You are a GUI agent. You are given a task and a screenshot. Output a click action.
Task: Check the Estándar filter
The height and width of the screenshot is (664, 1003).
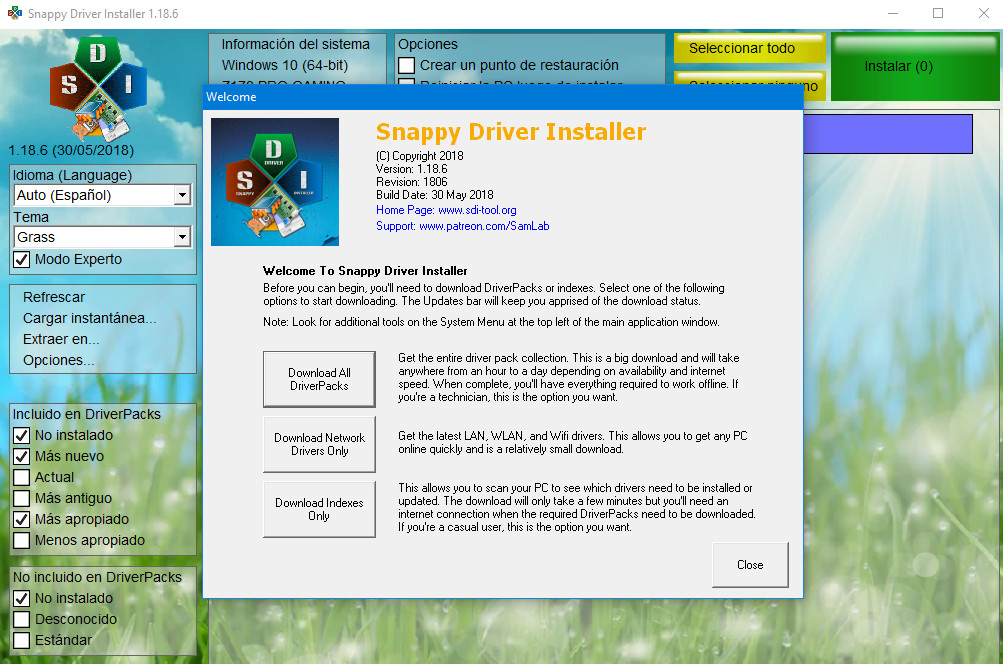(22, 640)
